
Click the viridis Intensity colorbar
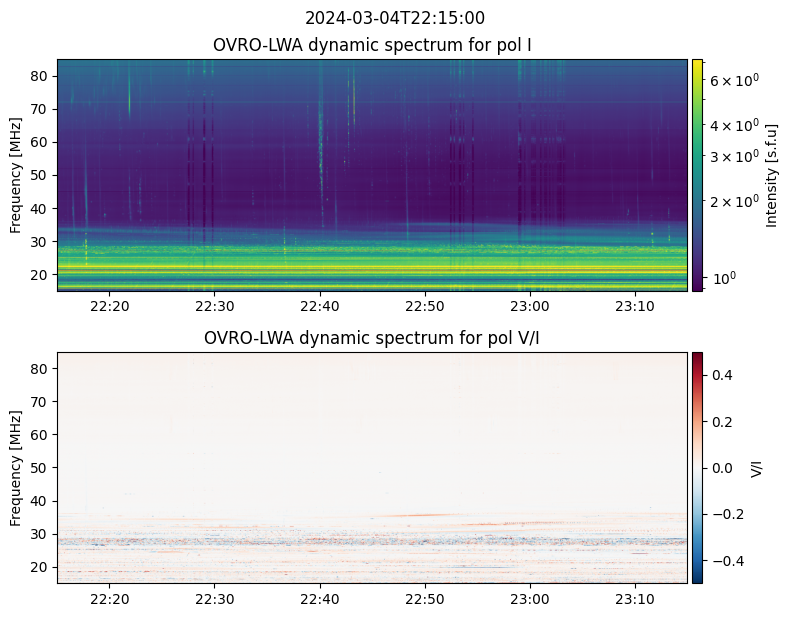[697, 175]
